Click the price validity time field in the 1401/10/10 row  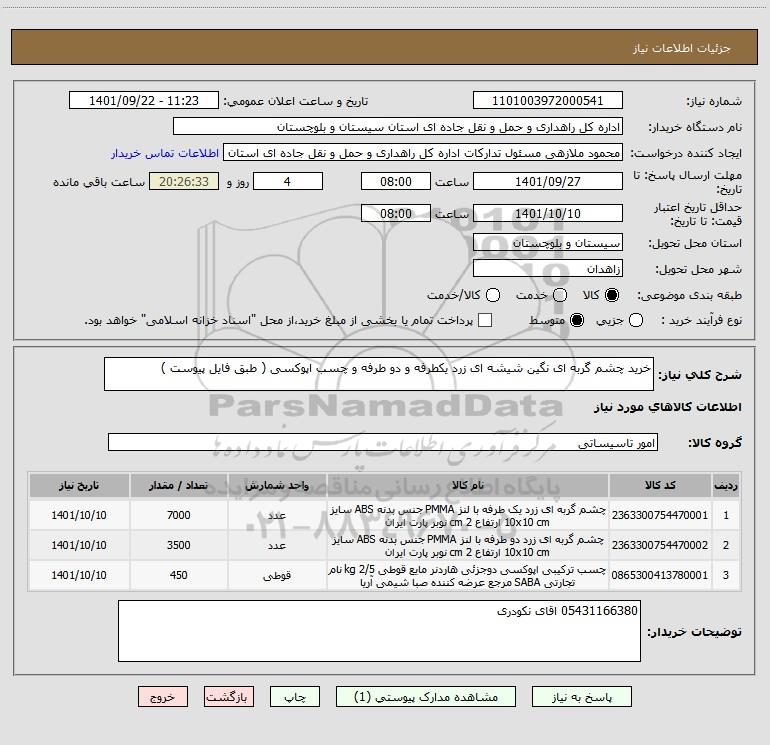396,213
